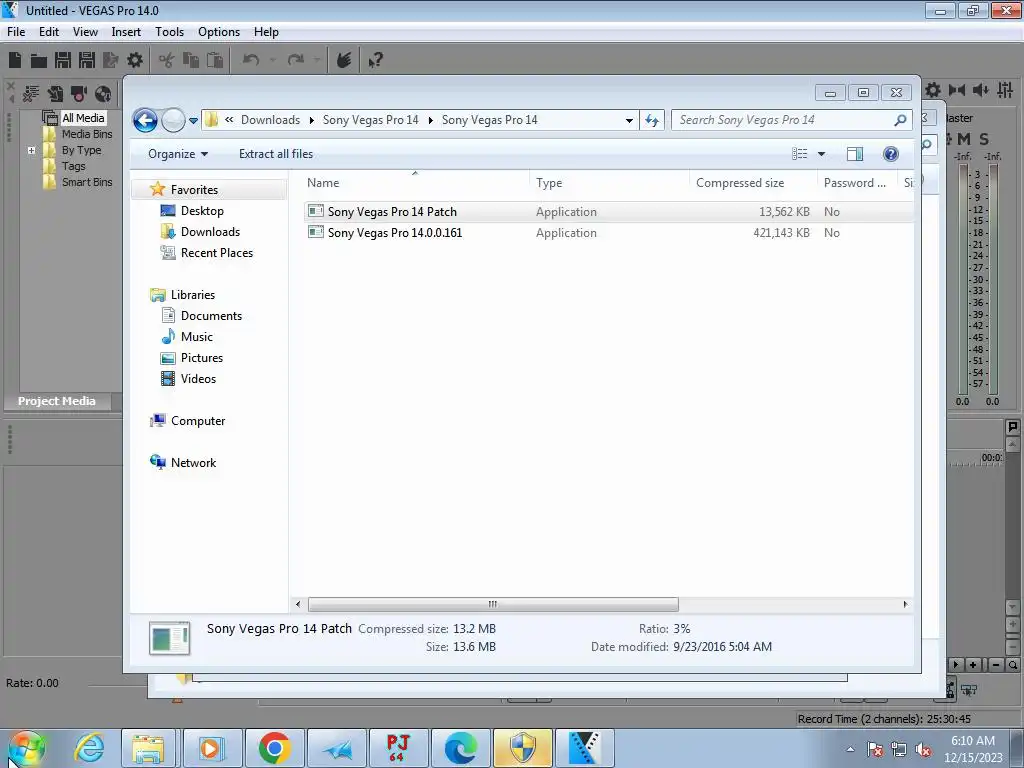1024x768 pixels.
Task: Click the What's This help cursor icon
Action: tap(375, 61)
